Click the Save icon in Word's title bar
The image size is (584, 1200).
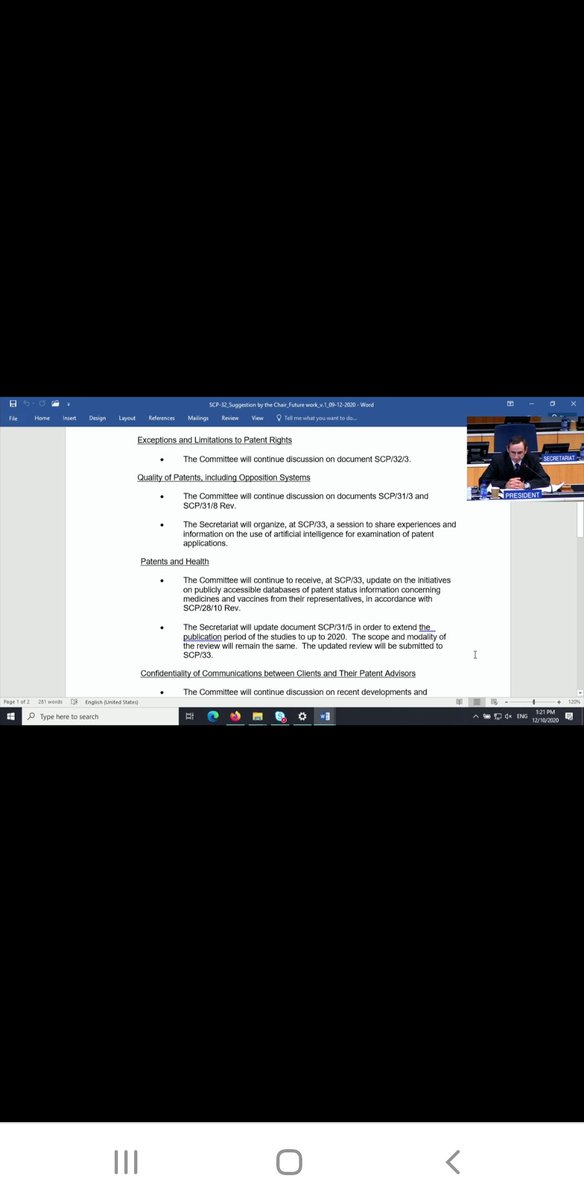click(12, 404)
